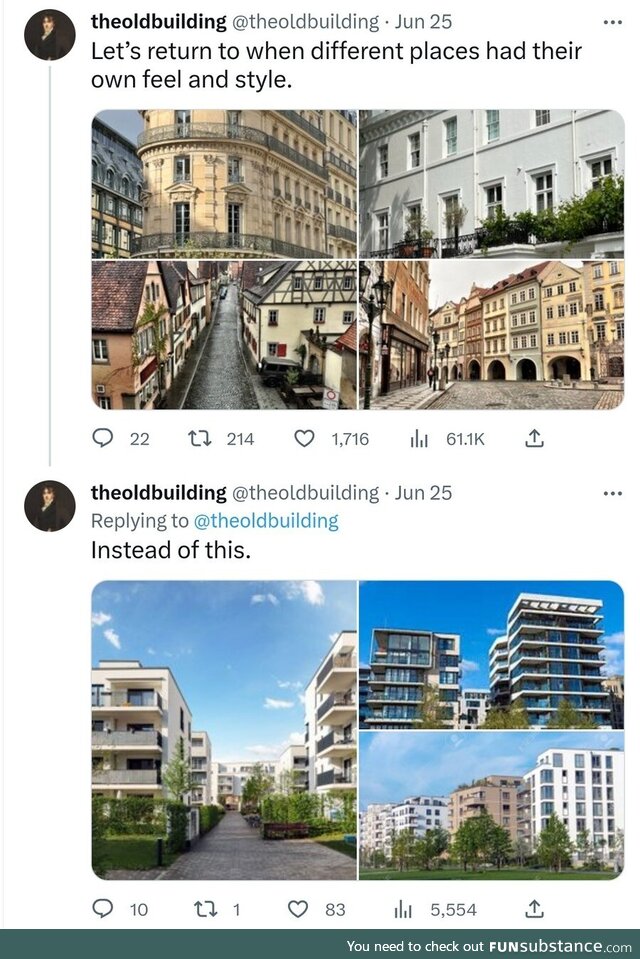This screenshot has width=640, height=959.
Task: Retweet the first tweet with 214 retweets
Action: [199, 438]
